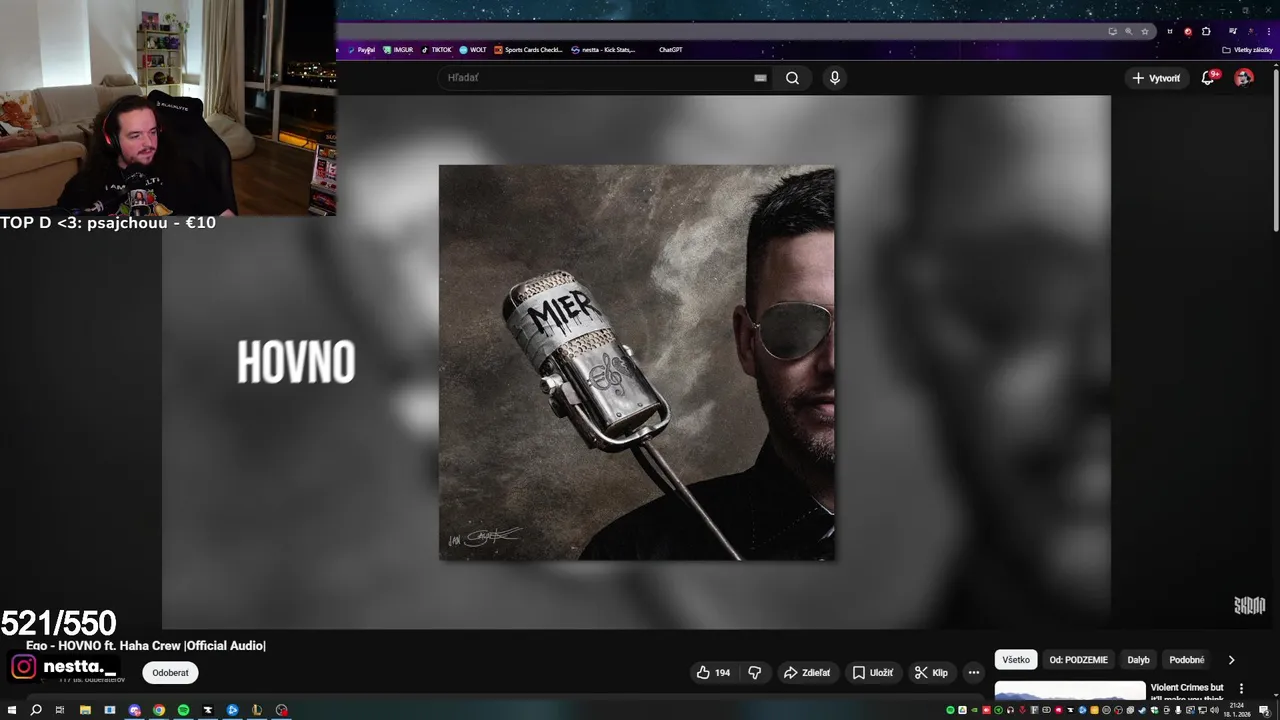This screenshot has width=1280, height=720.
Task: Open the ChatGPT bookmark
Action: 671,50
